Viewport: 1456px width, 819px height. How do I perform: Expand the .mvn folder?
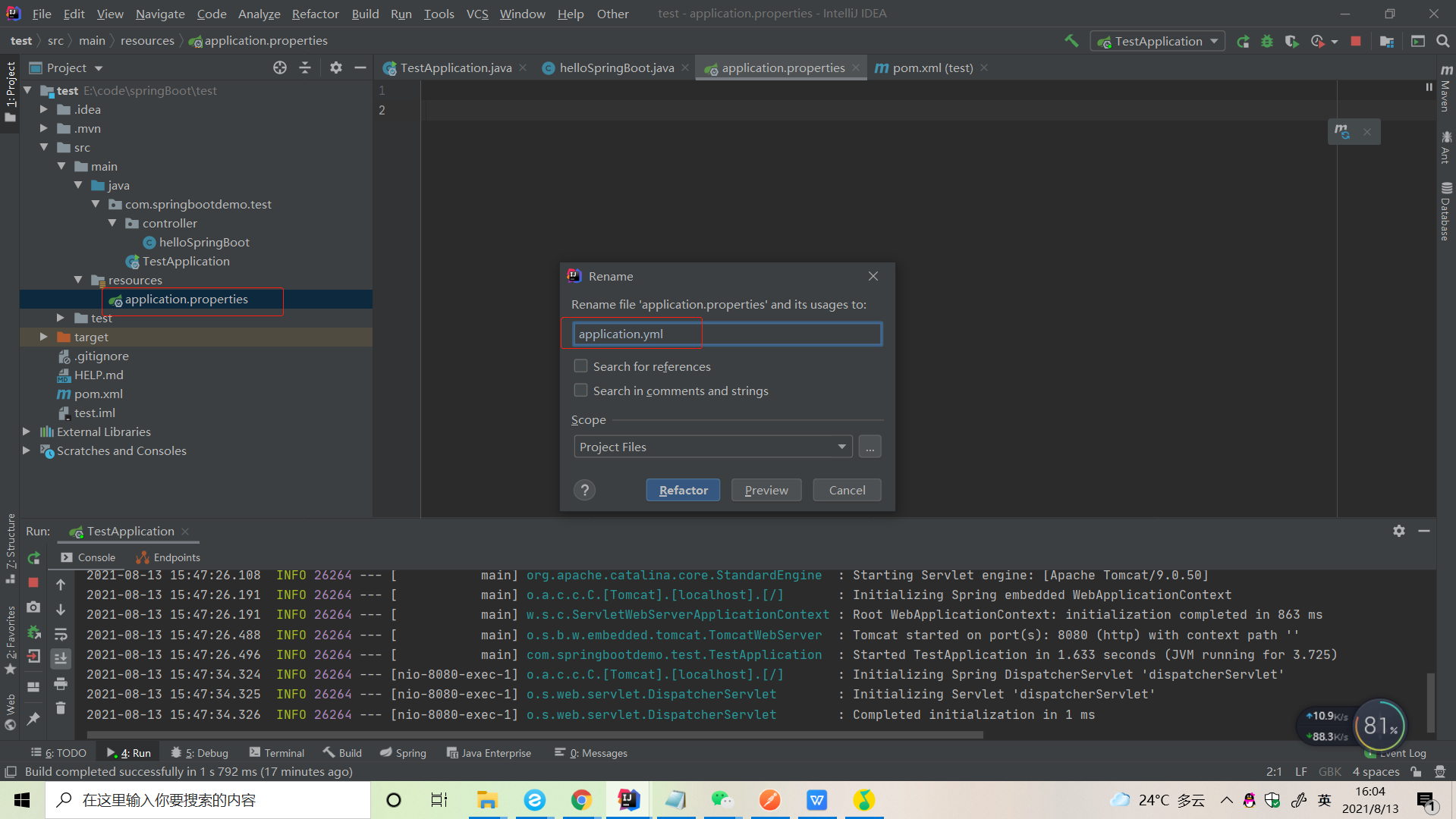coord(44,128)
